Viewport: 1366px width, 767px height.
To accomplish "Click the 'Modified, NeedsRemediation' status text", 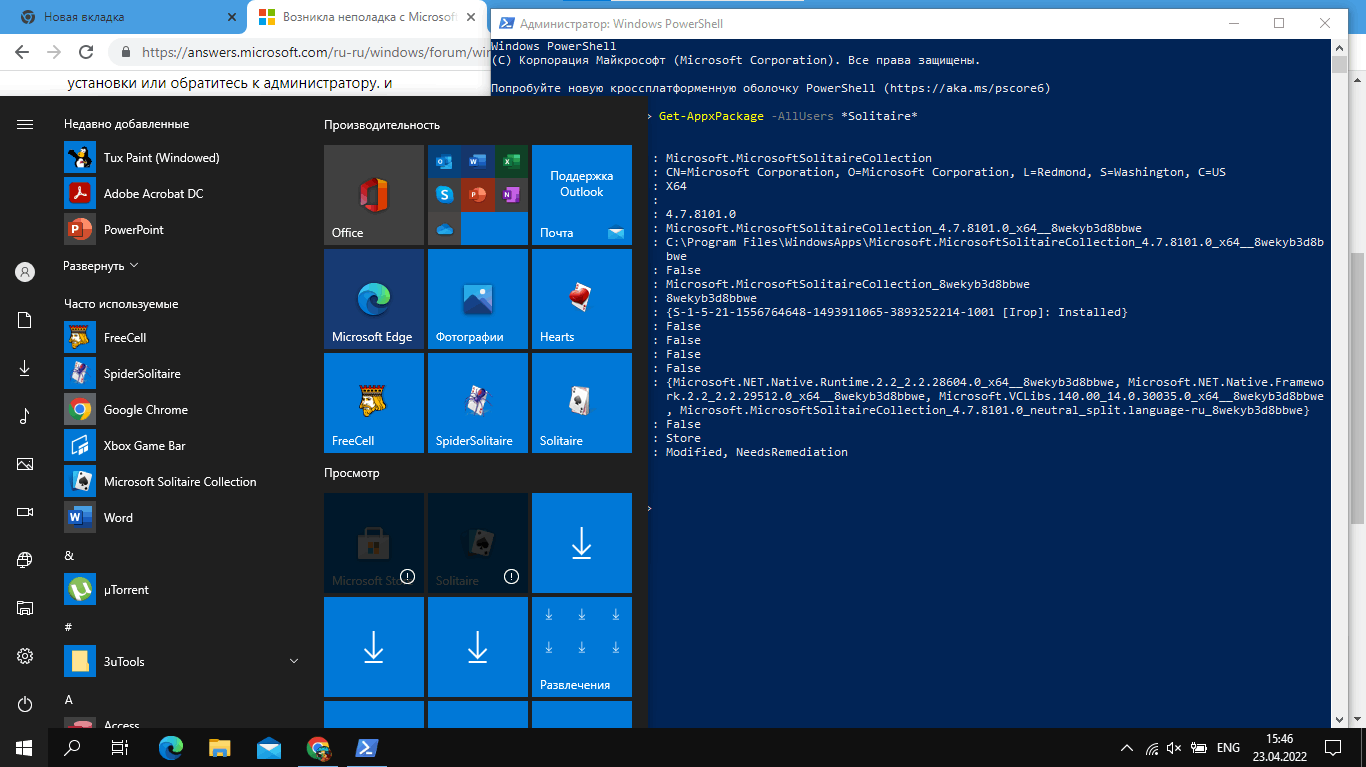I will [757, 452].
